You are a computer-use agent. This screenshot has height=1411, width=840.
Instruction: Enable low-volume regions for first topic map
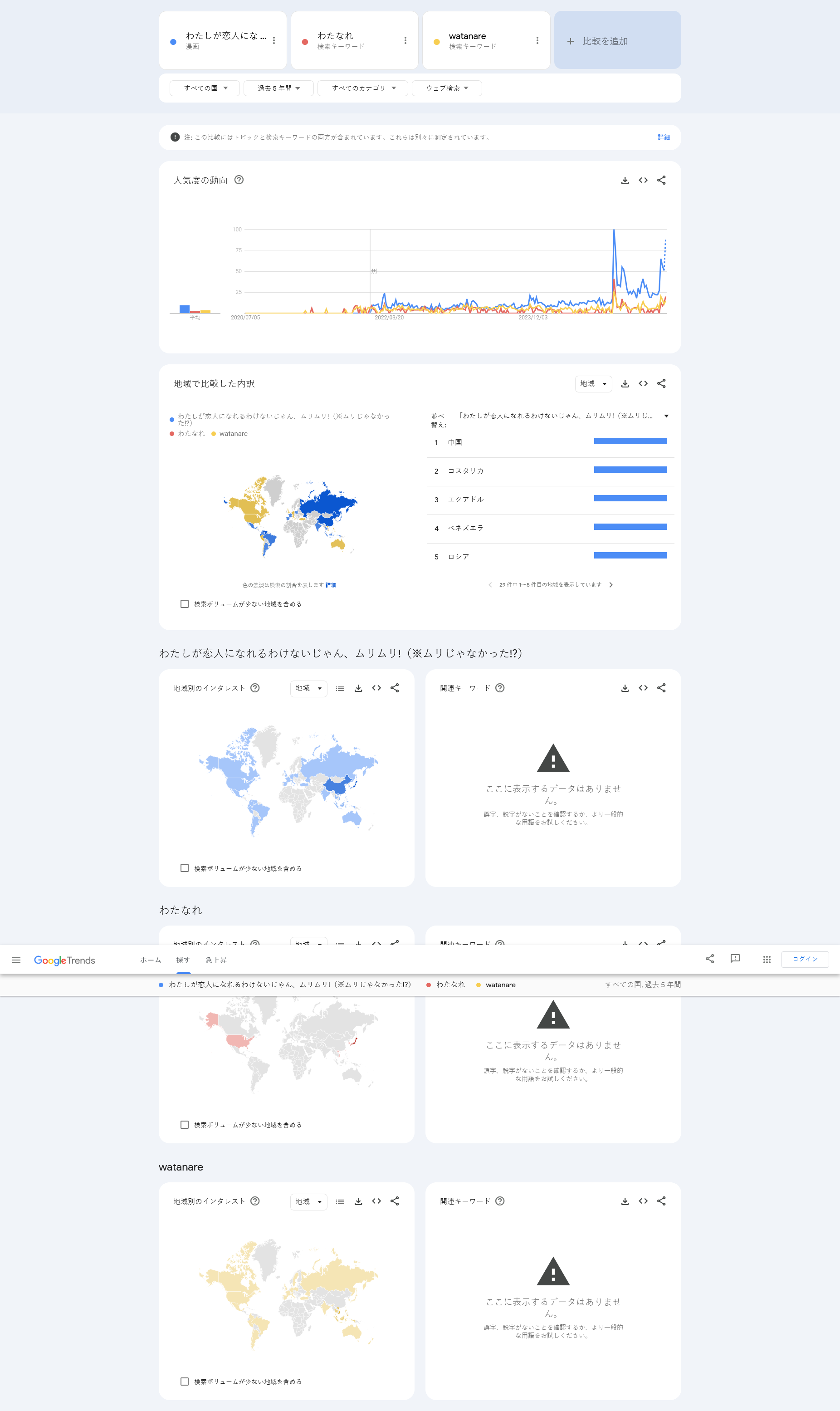185,868
